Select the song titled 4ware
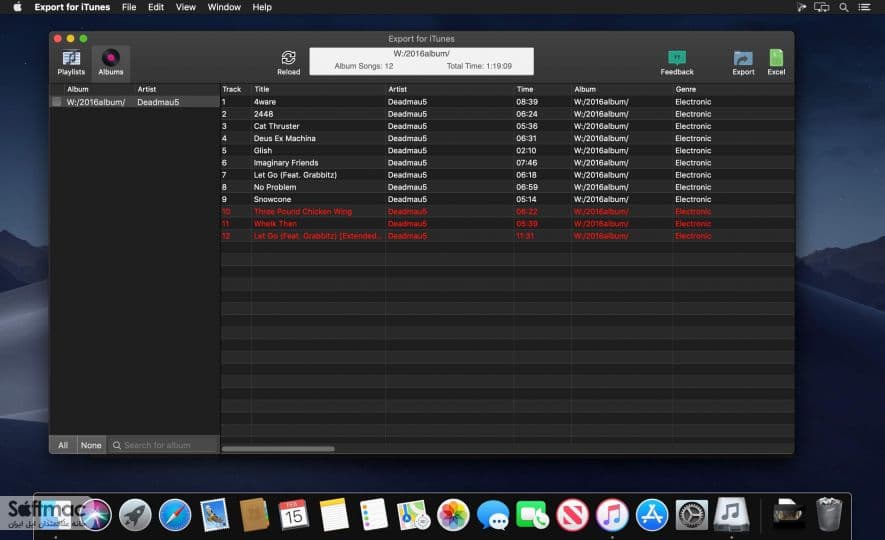This screenshot has height=540, width=885. pos(265,102)
